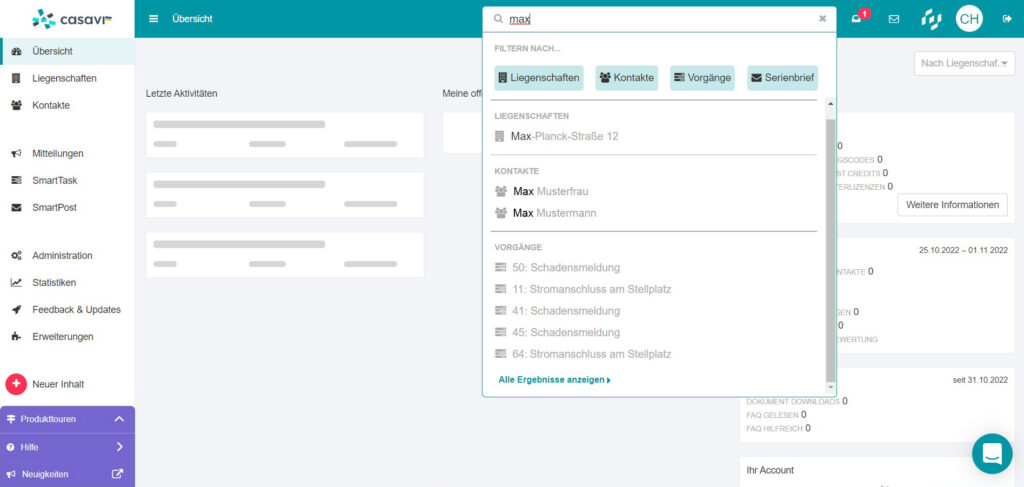1024x487 pixels.
Task: Open the envelope messages icon in header
Action: click(894, 19)
